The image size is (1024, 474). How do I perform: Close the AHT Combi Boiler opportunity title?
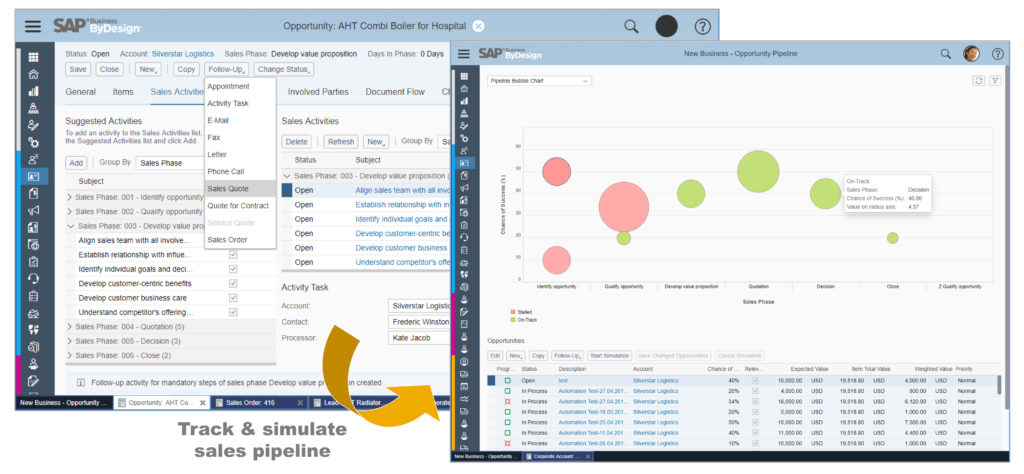coord(479,26)
